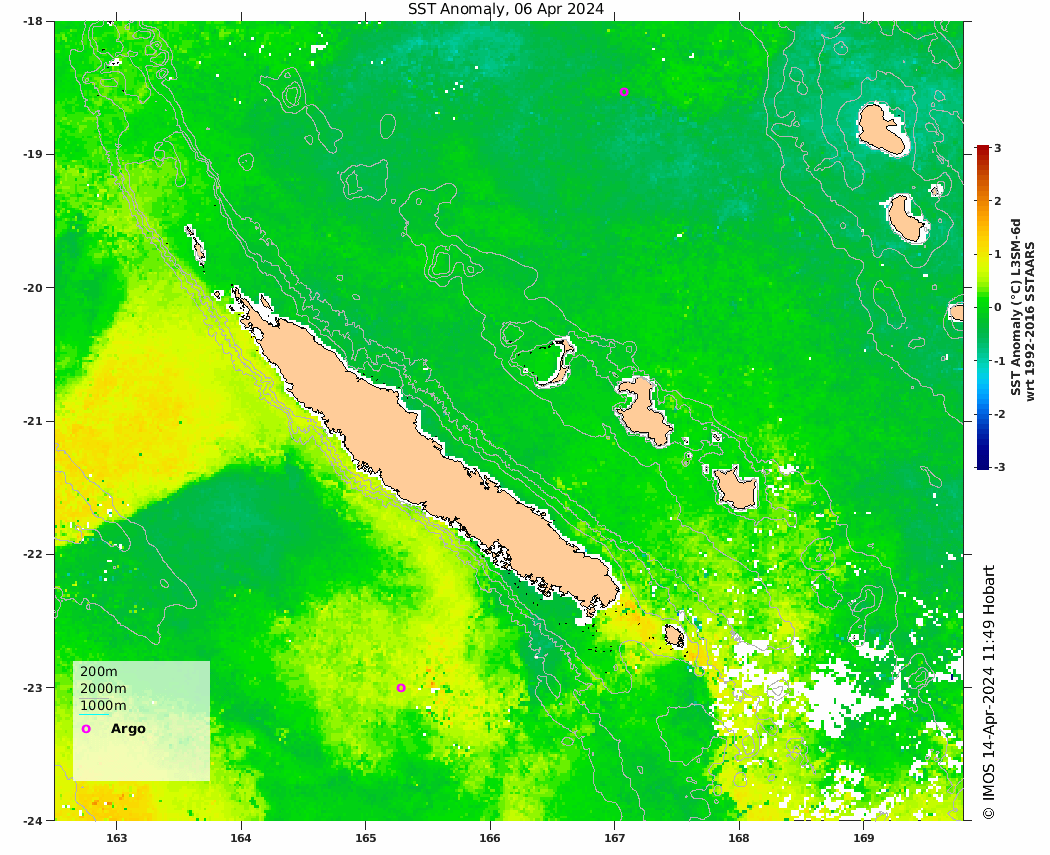
Task: Click the Argo float marker near 167E, 18.5S
Action: coord(624,92)
